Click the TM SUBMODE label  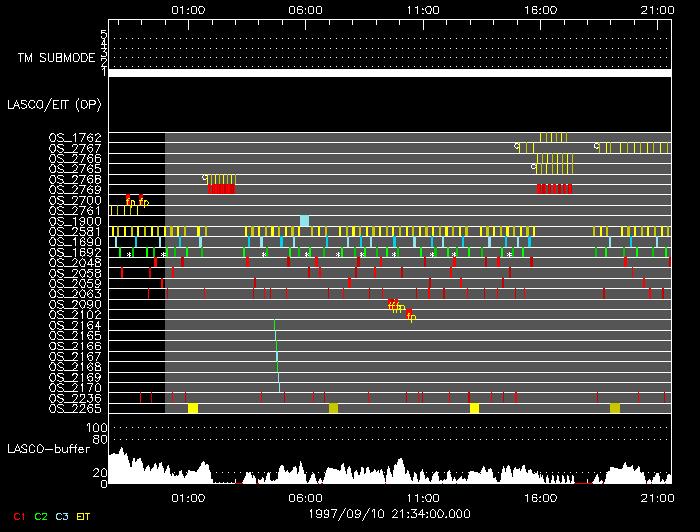pos(55,57)
